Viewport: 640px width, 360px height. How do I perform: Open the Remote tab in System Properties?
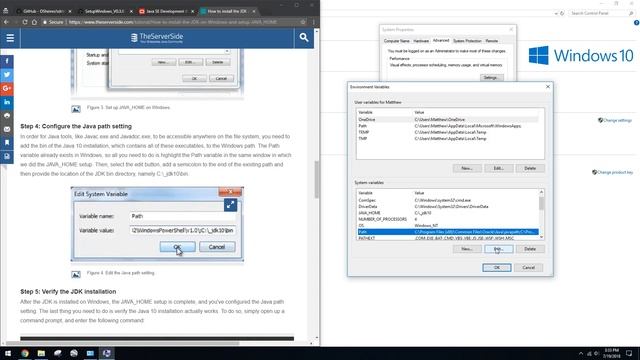click(491, 41)
